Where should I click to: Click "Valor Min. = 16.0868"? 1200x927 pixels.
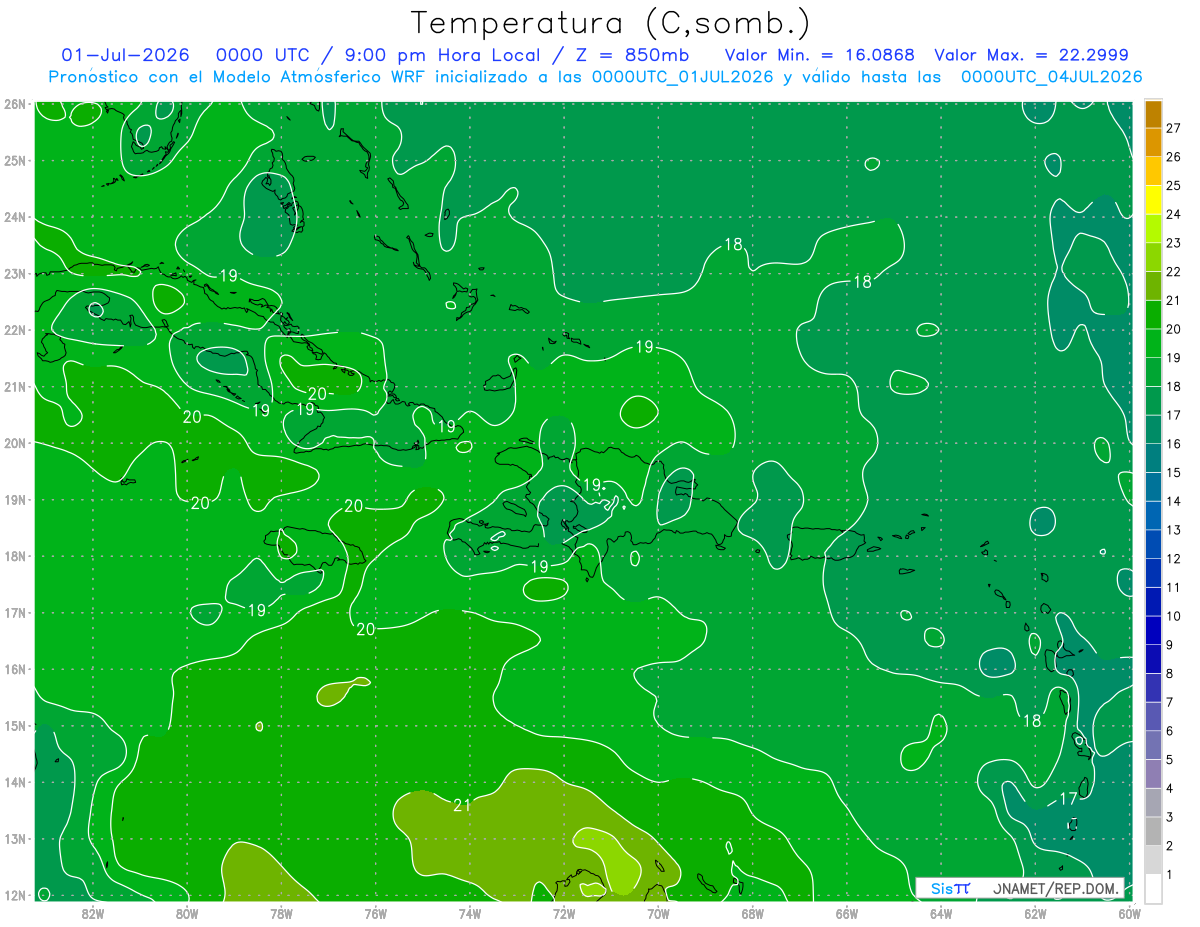click(820, 55)
